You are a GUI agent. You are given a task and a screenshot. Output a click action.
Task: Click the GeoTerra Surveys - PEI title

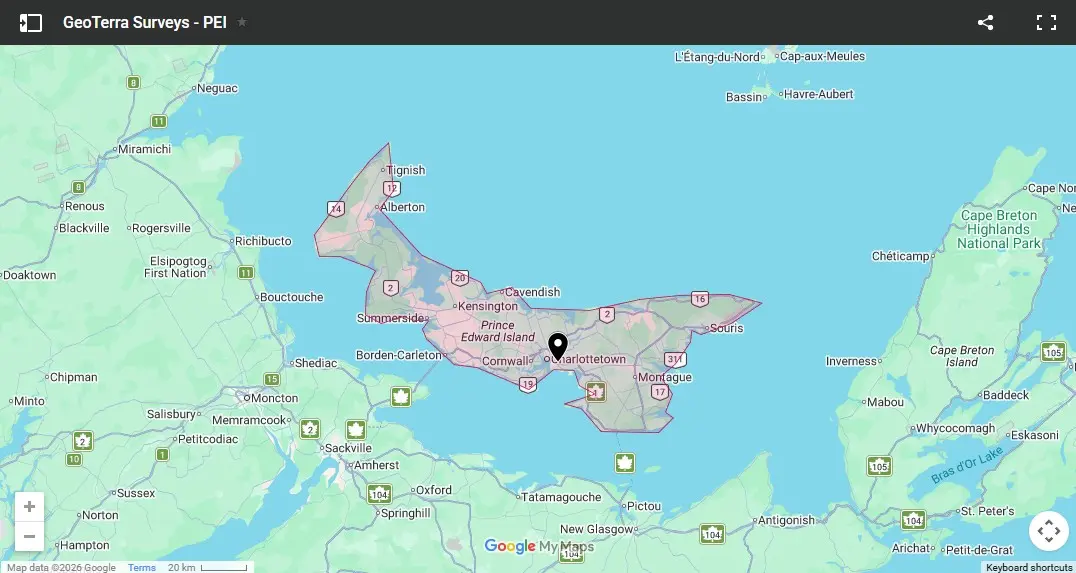tap(145, 22)
